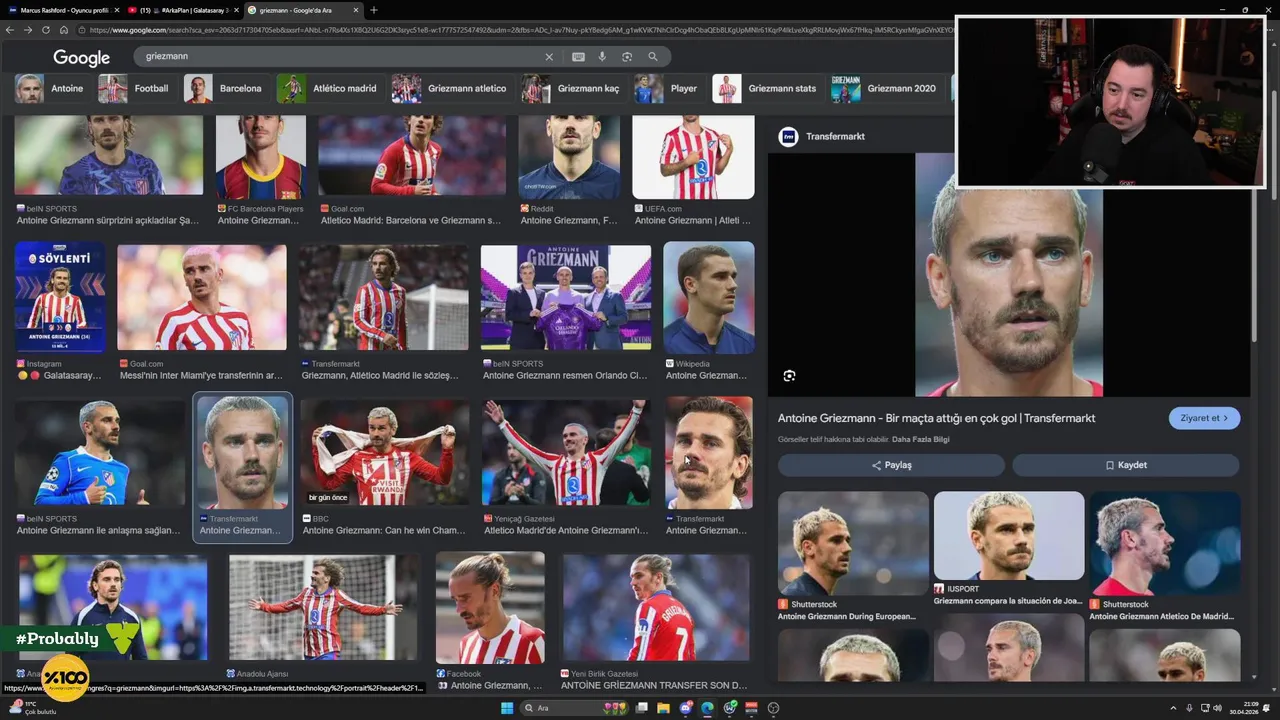Search by image with Google Lens icon
The height and width of the screenshot is (720, 1280).
point(627,57)
